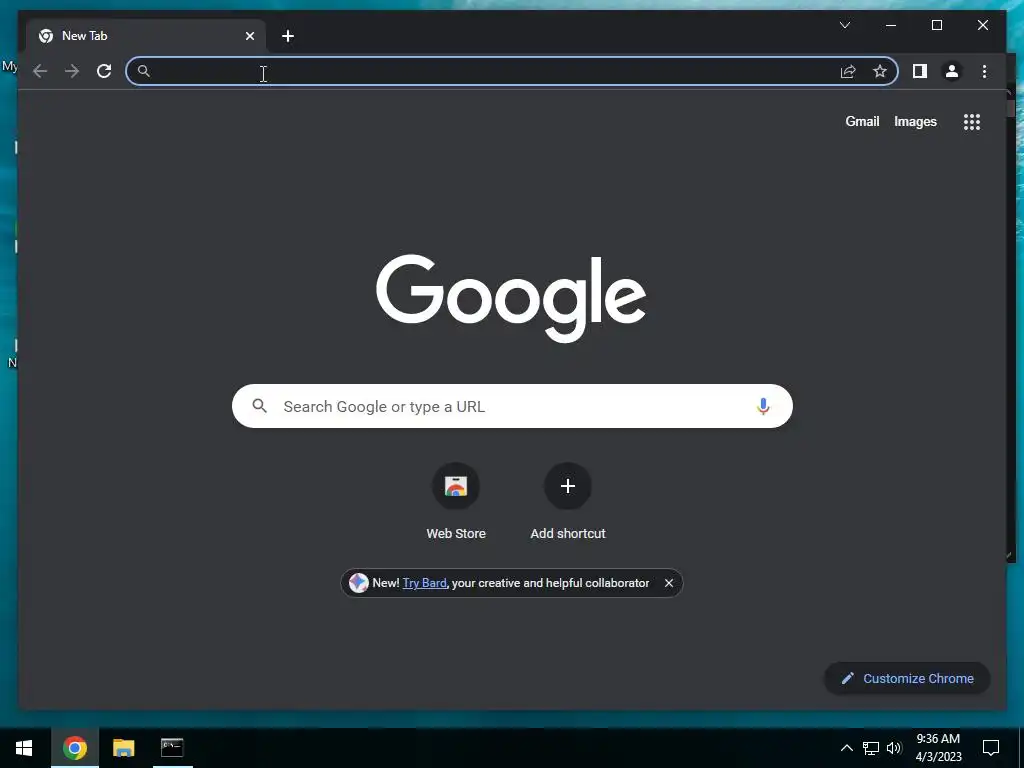Open a new tab with the plus button
Image resolution: width=1024 pixels, height=768 pixels.
coord(287,36)
